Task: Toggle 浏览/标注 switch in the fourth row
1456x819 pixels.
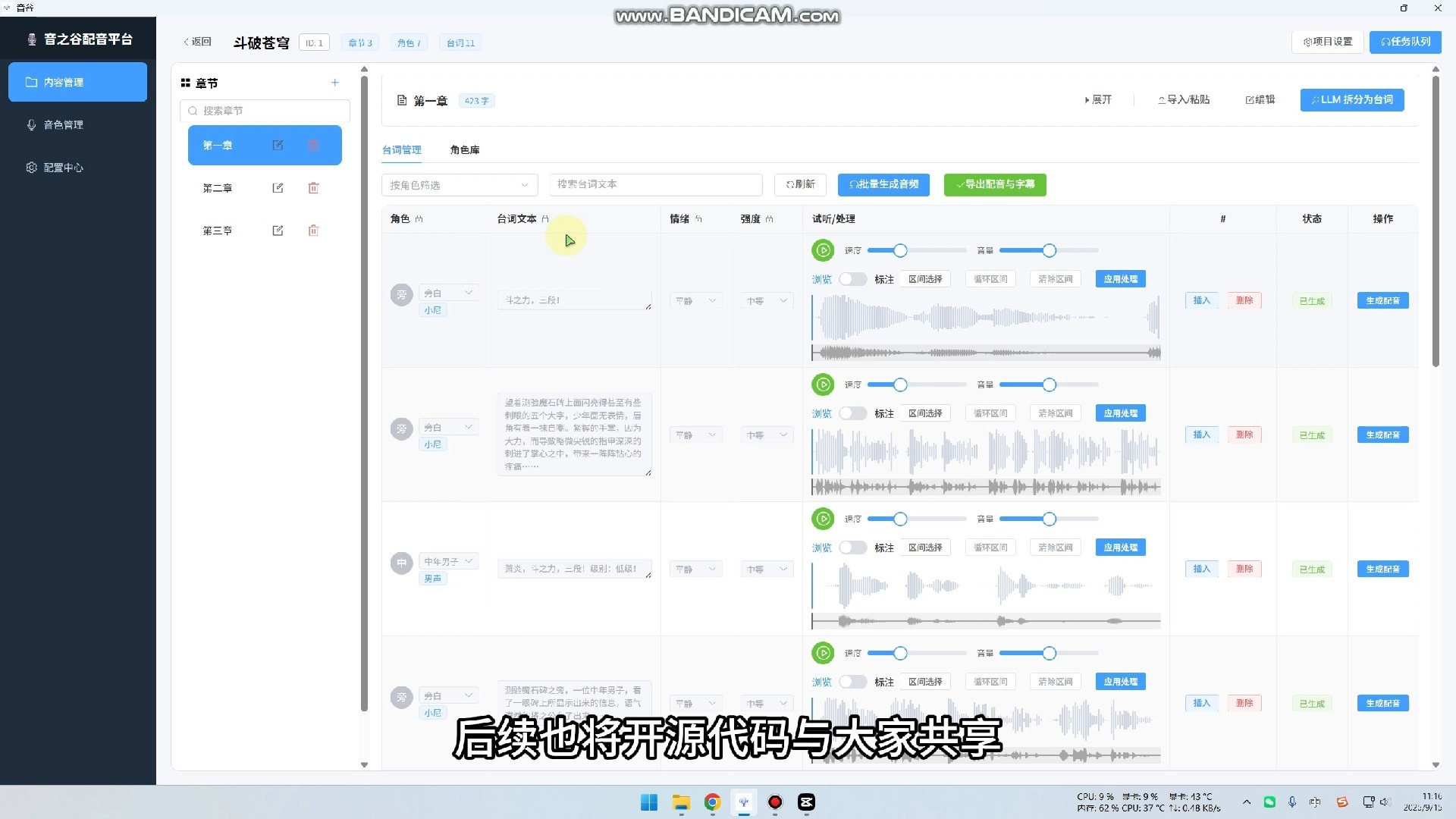Action: [x=852, y=682]
